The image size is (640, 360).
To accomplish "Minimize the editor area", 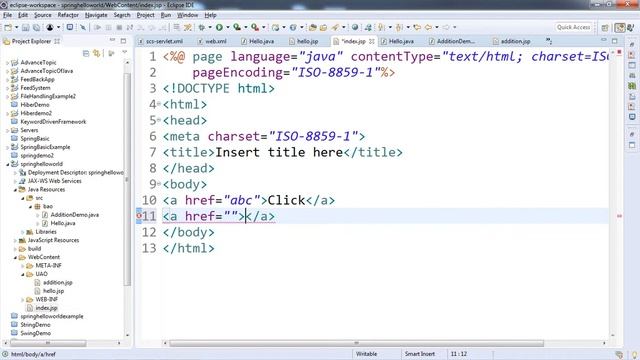I will [x=604, y=40].
